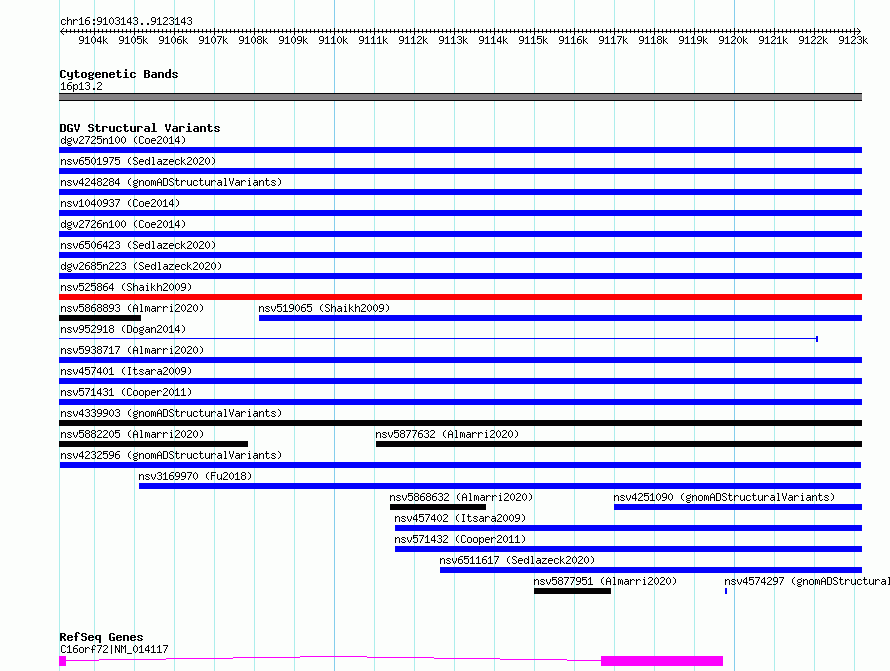Click the blue nsv3169970 variant bar
The width and height of the screenshot is (890, 671).
[500, 486]
